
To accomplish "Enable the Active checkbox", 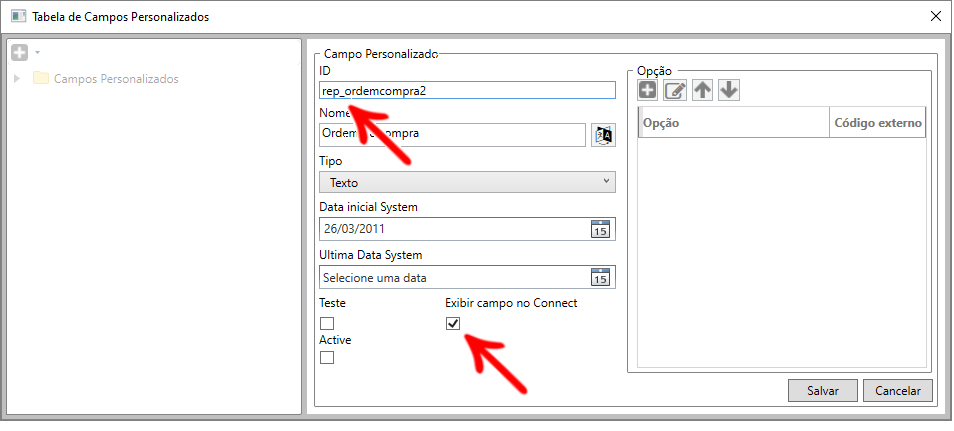I will click(x=327, y=357).
